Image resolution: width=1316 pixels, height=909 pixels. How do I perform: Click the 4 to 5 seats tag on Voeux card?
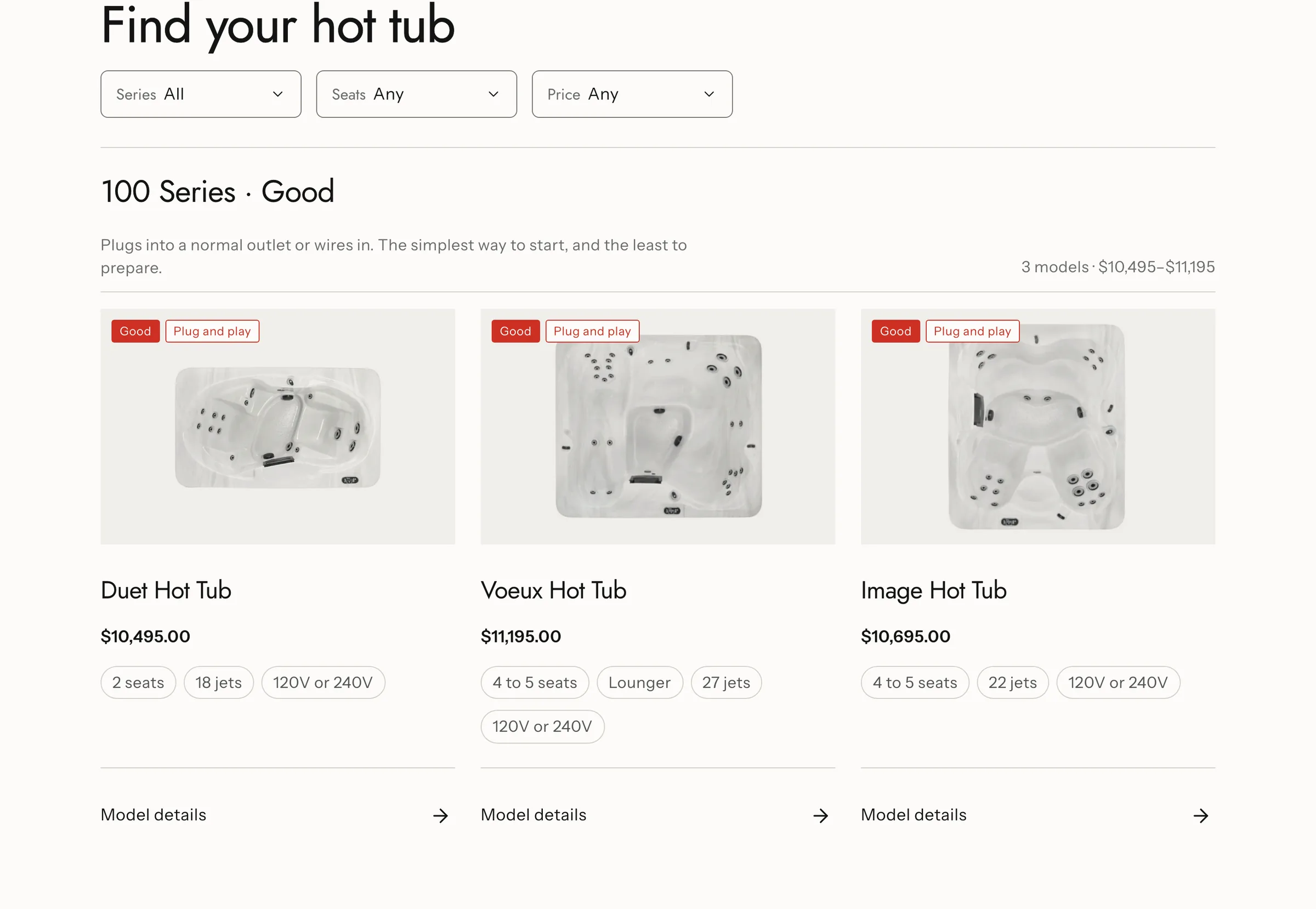tap(535, 683)
